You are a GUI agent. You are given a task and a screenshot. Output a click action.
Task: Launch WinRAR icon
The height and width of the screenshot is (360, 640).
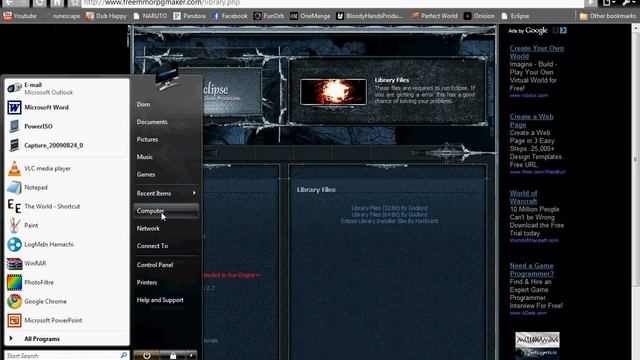click(14, 263)
